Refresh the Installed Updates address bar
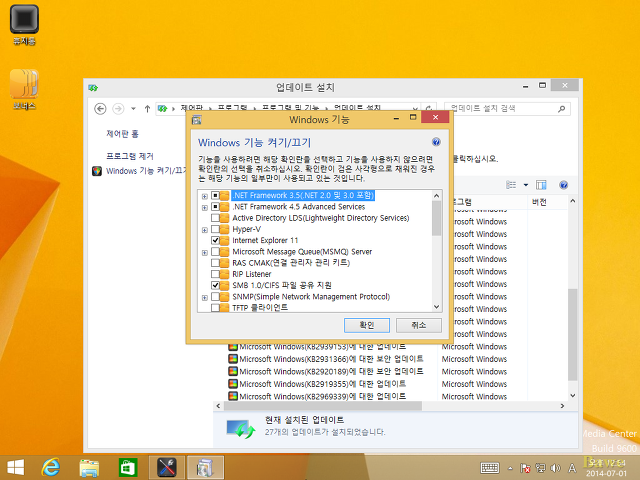Screen dimensions: 640x480 [429, 109]
